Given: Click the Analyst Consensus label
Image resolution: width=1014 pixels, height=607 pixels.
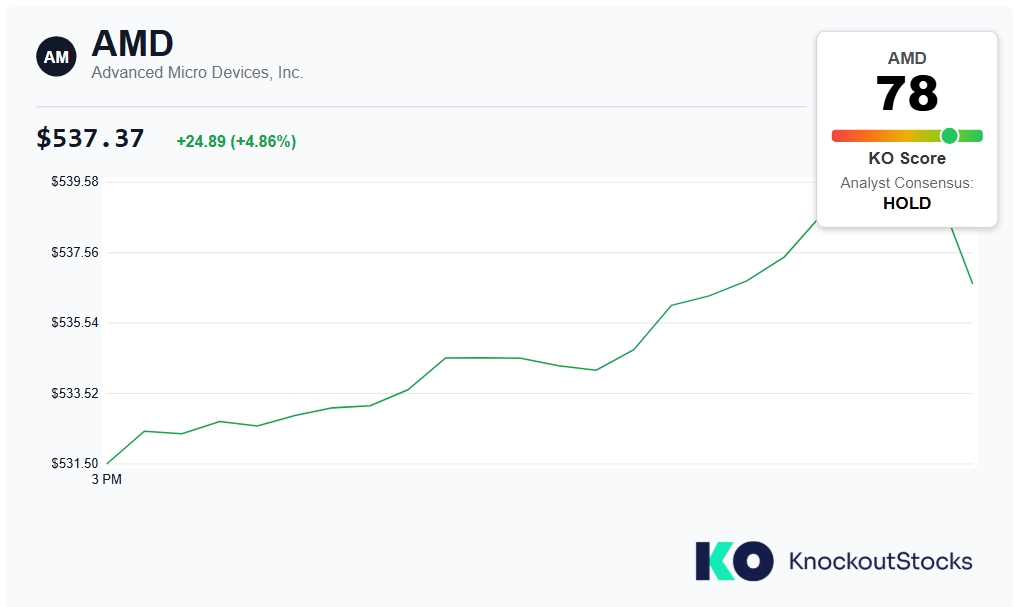Looking at the screenshot, I should 907,183.
